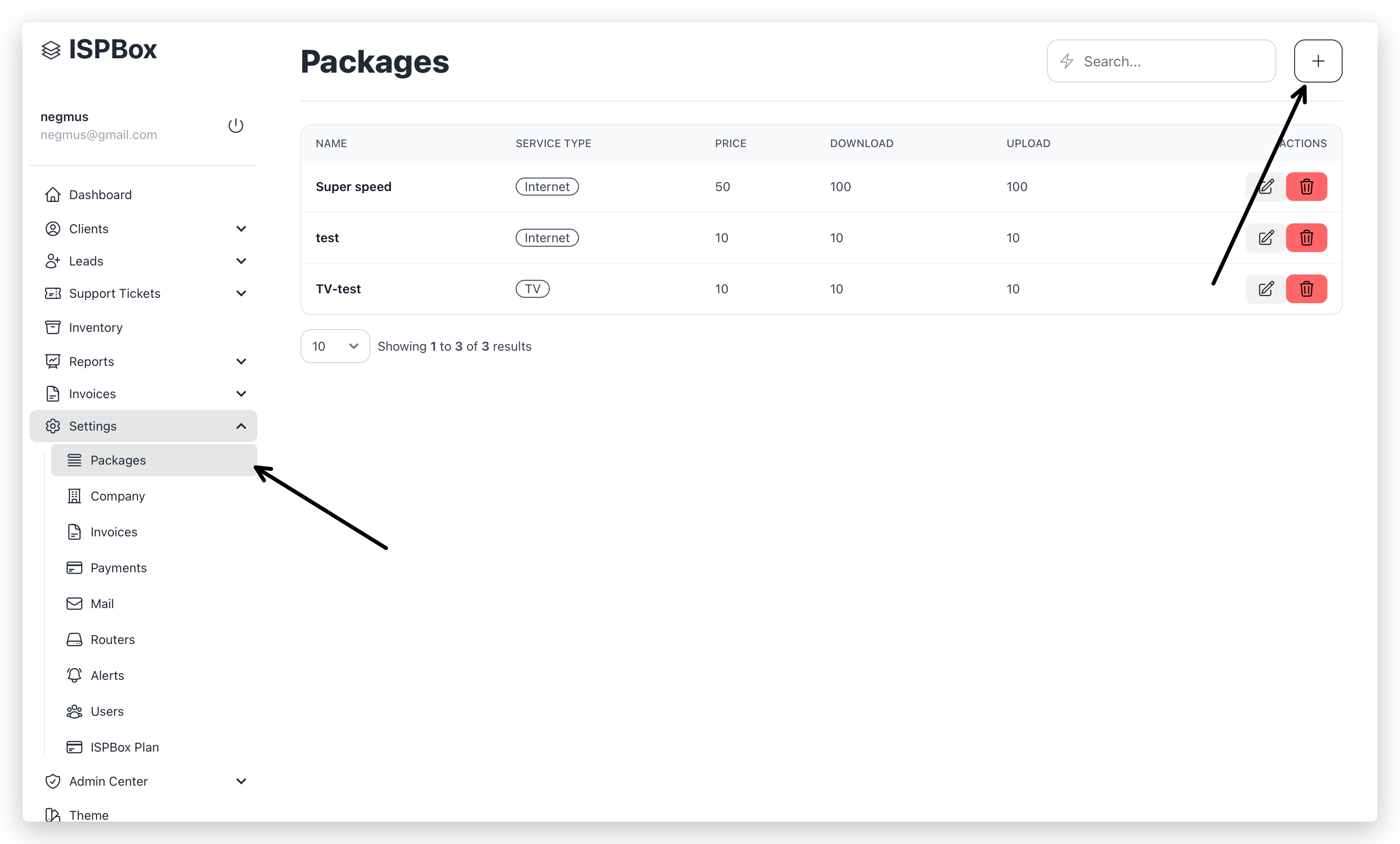This screenshot has height=844, width=1400.
Task: Open the ISPBox Plan page
Action: click(x=124, y=747)
